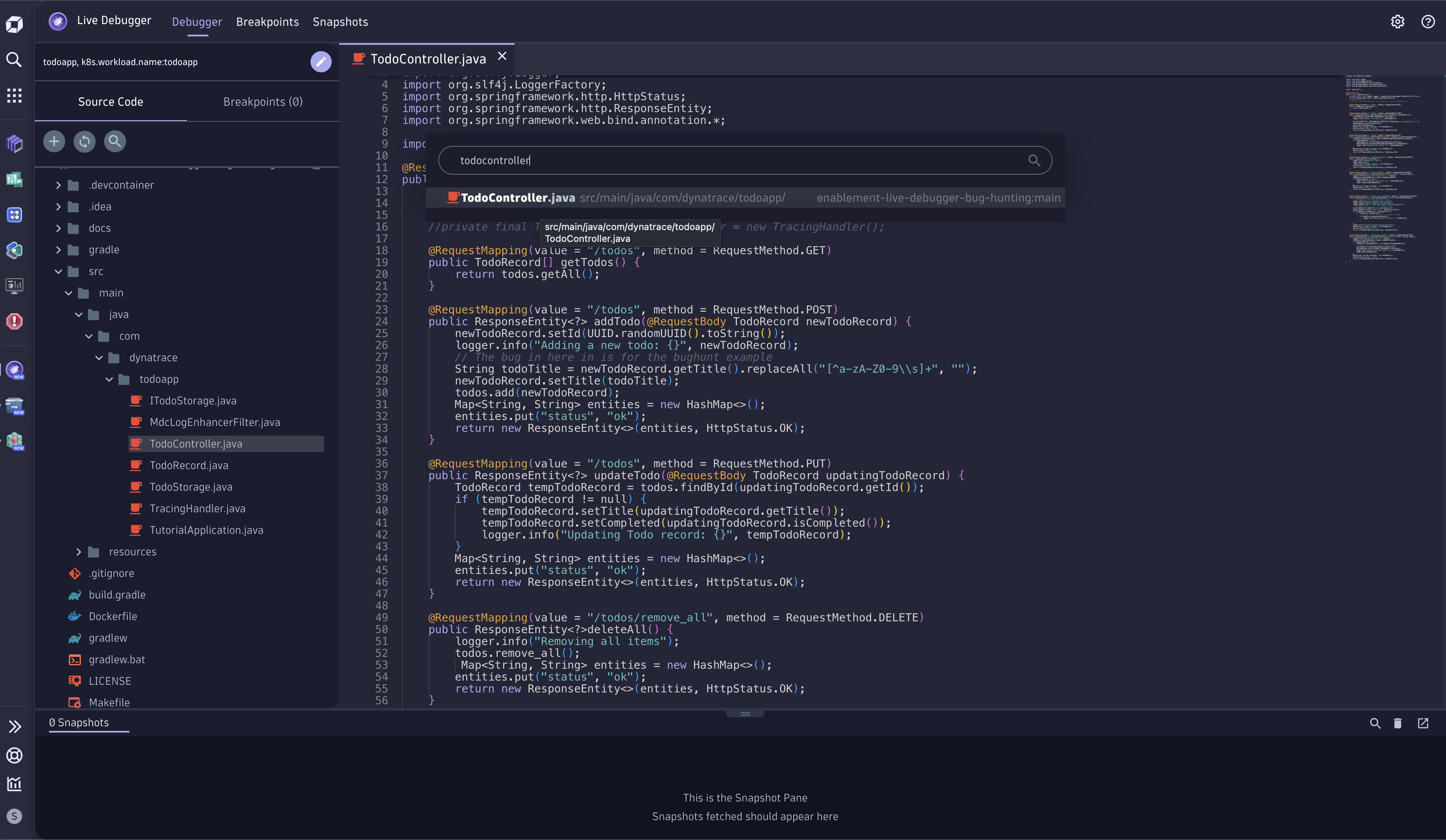Viewport: 1446px width, 840px height.
Task: Collapse the todoapp folder
Action: [x=109, y=379]
